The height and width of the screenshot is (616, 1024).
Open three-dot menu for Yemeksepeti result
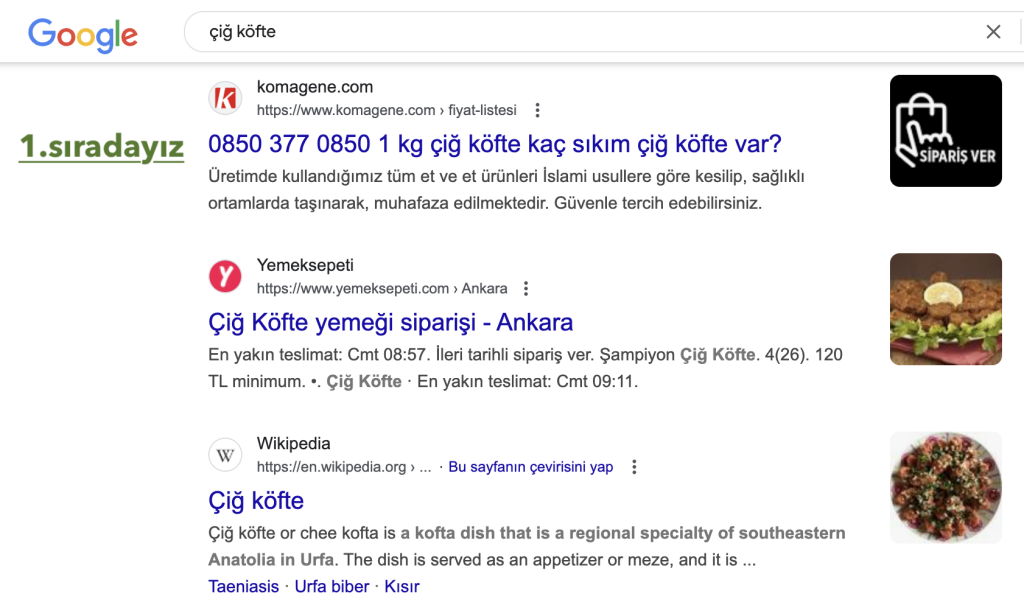(526, 289)
